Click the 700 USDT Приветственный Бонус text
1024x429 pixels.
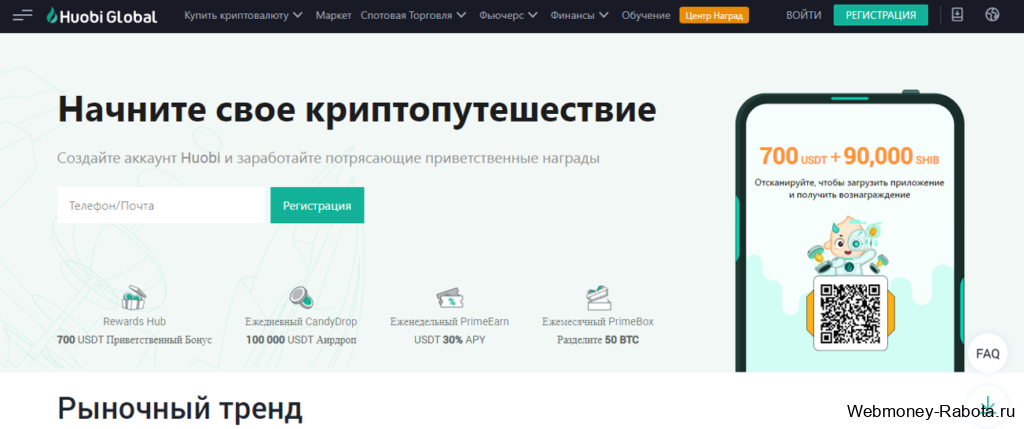point(135,340)
